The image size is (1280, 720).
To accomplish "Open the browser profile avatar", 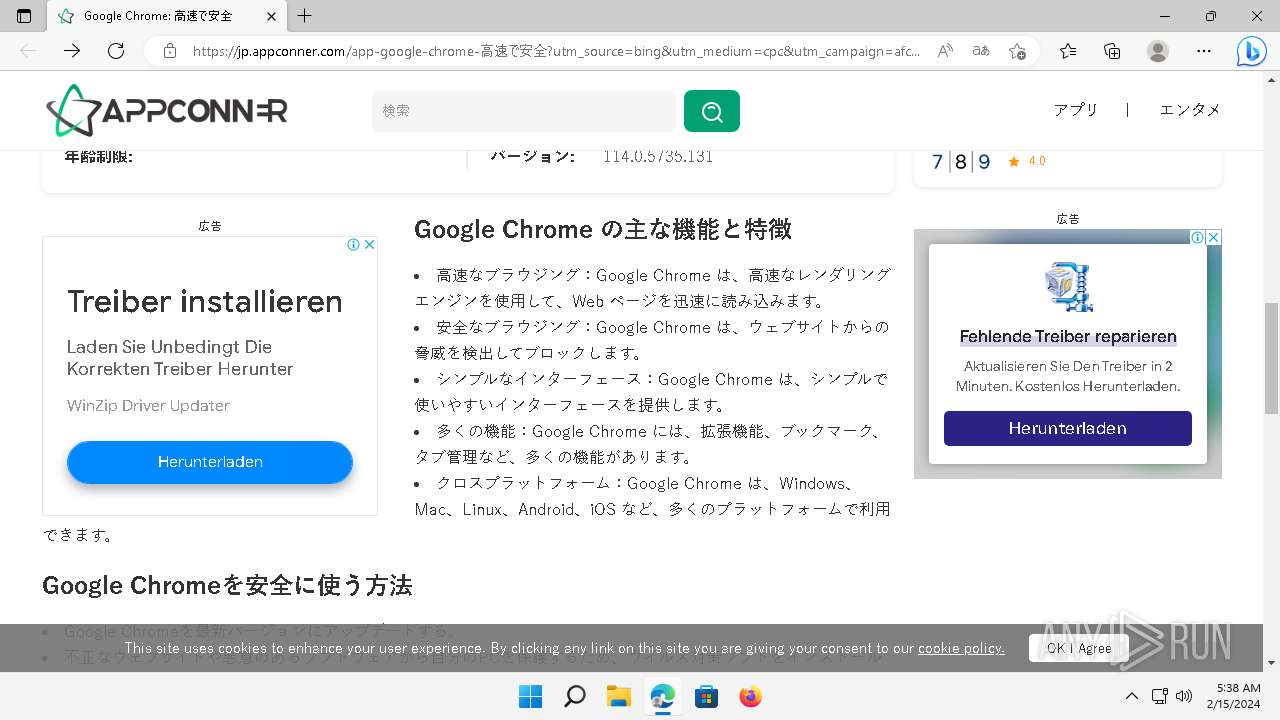I will coord(1158,51).
